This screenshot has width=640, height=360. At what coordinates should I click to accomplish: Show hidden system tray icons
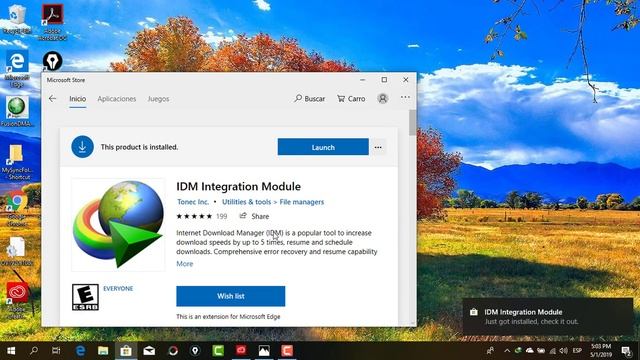pyautogui.click(x=507, y=351)
